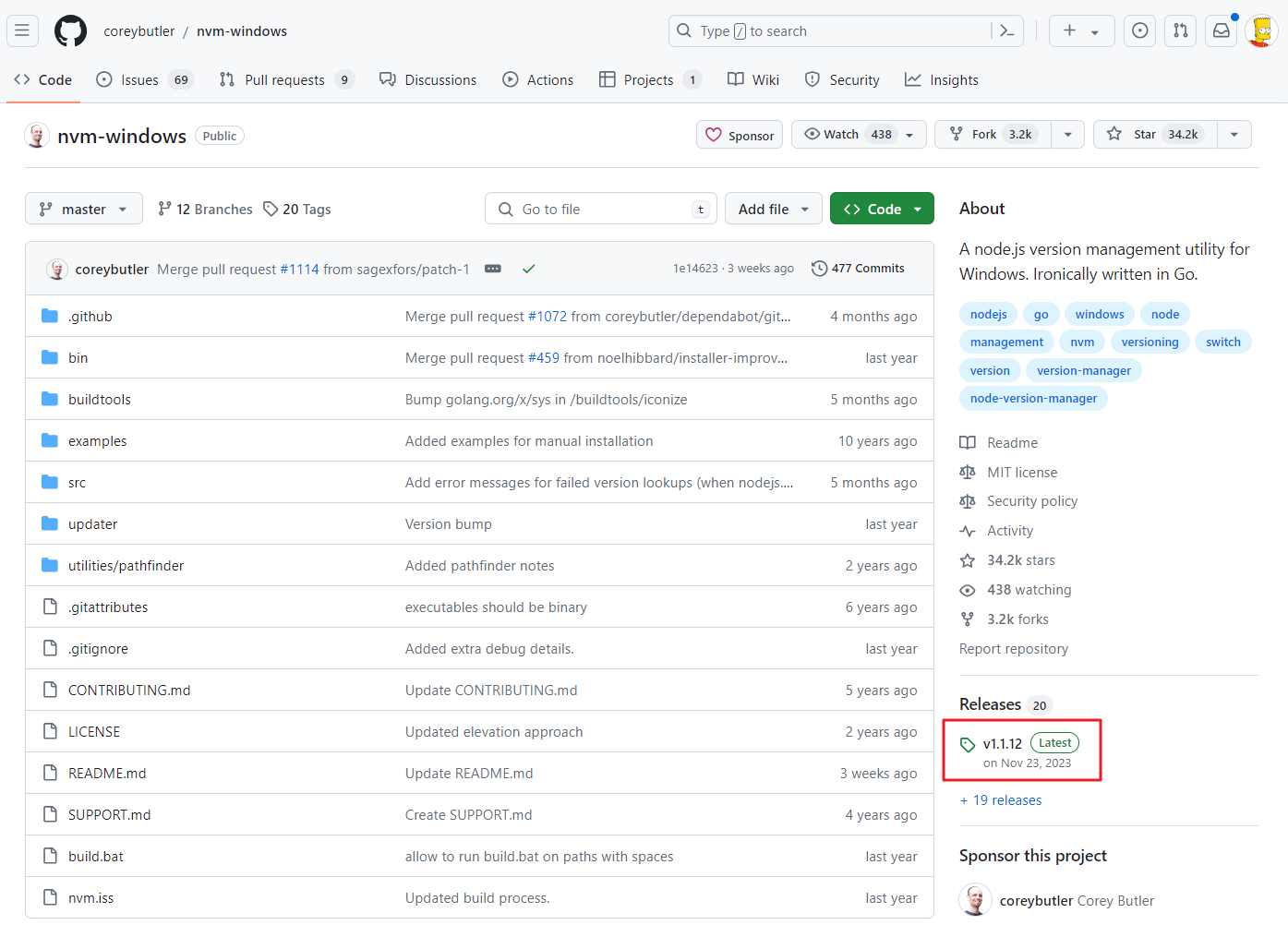Open the build.bat file

coord(96,857)
